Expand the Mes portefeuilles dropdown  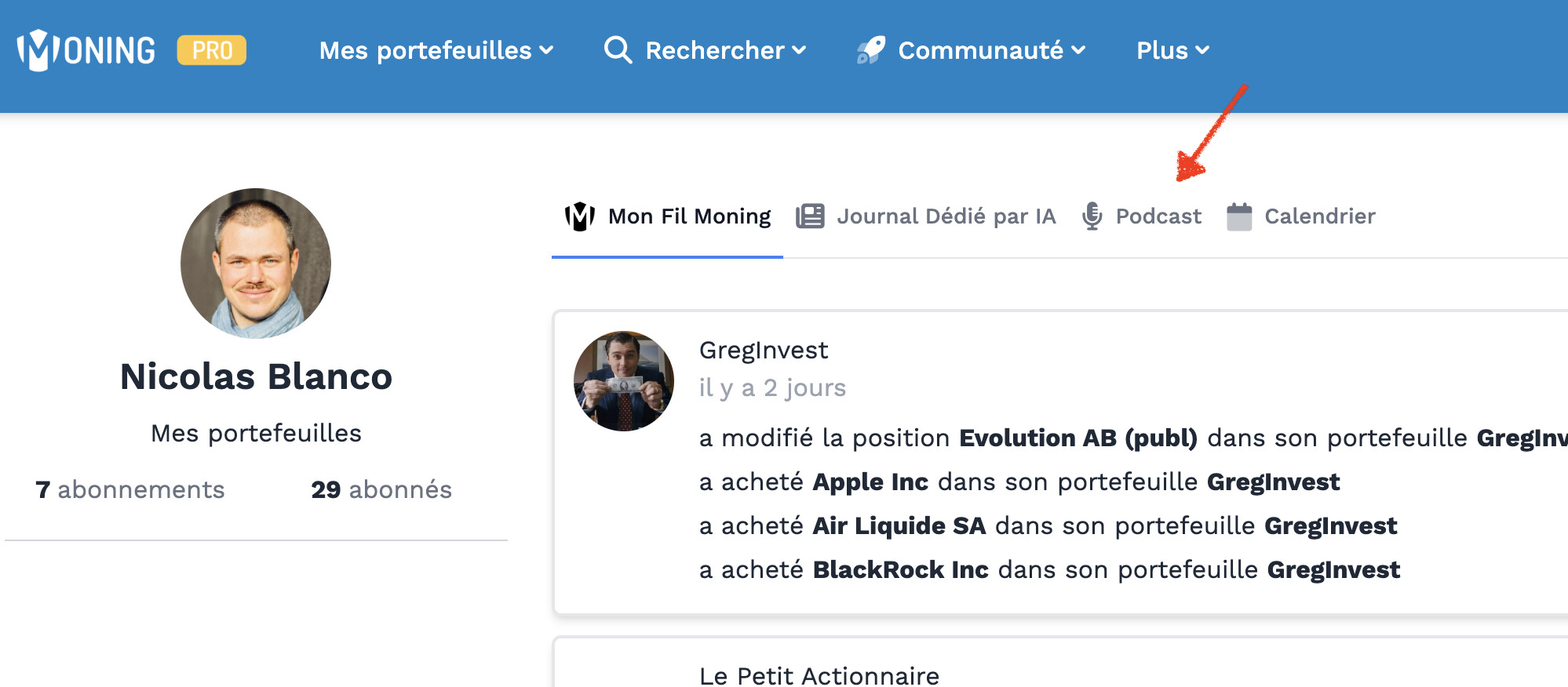pos(436,50)
